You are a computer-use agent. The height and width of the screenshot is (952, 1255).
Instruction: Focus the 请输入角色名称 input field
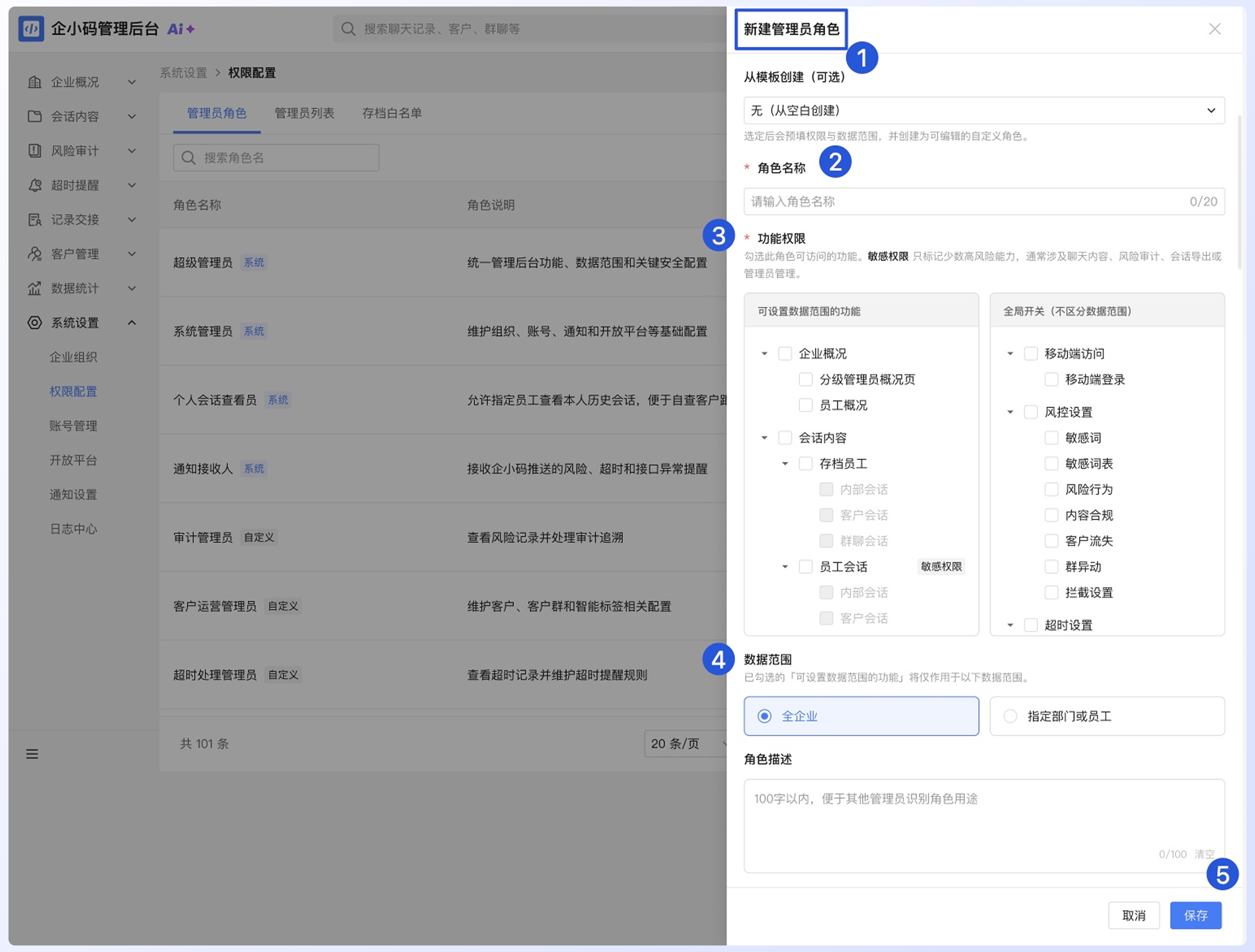(x=984, y=201)
